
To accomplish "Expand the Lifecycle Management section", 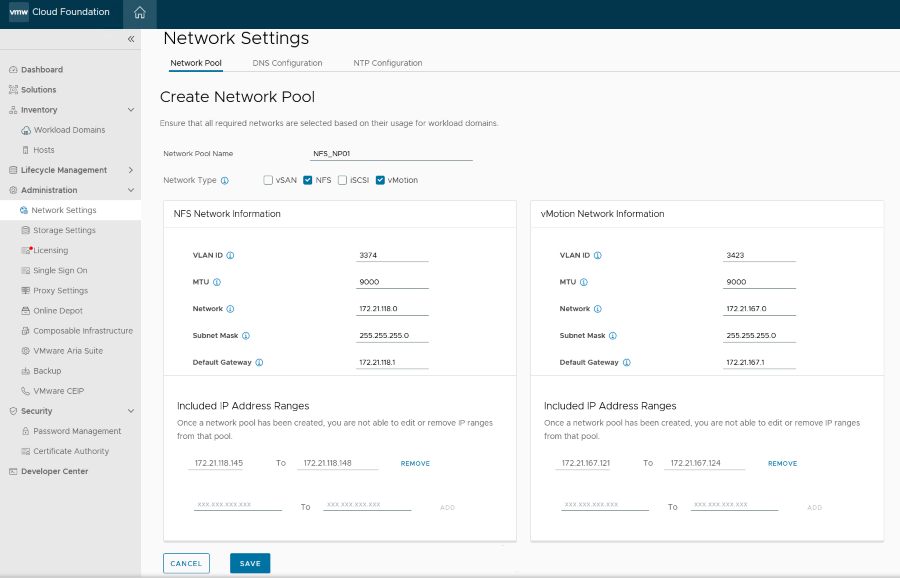I will coord(131,170).
